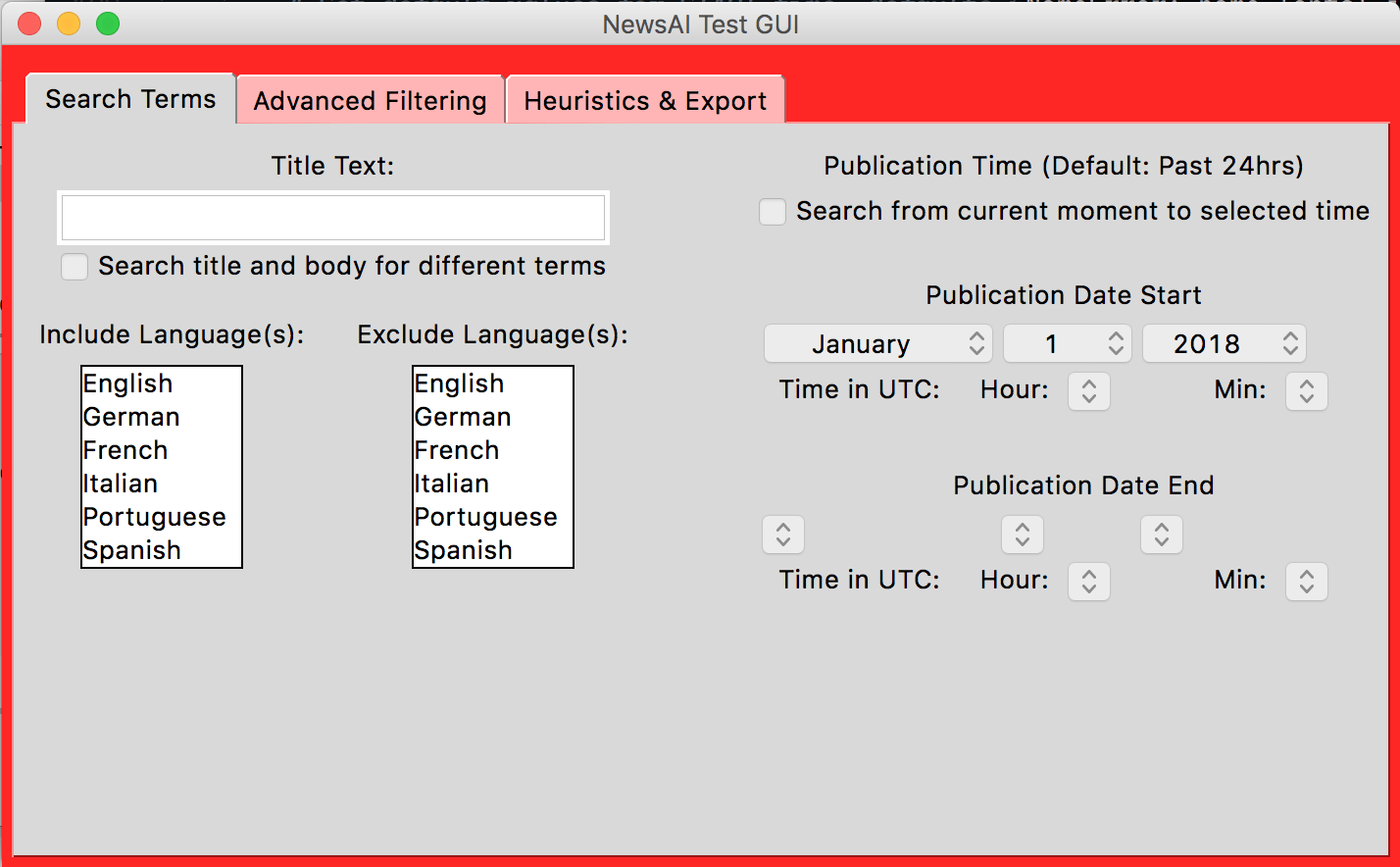
Task: Select English in Include Languages list
Action: click(128, 383)
